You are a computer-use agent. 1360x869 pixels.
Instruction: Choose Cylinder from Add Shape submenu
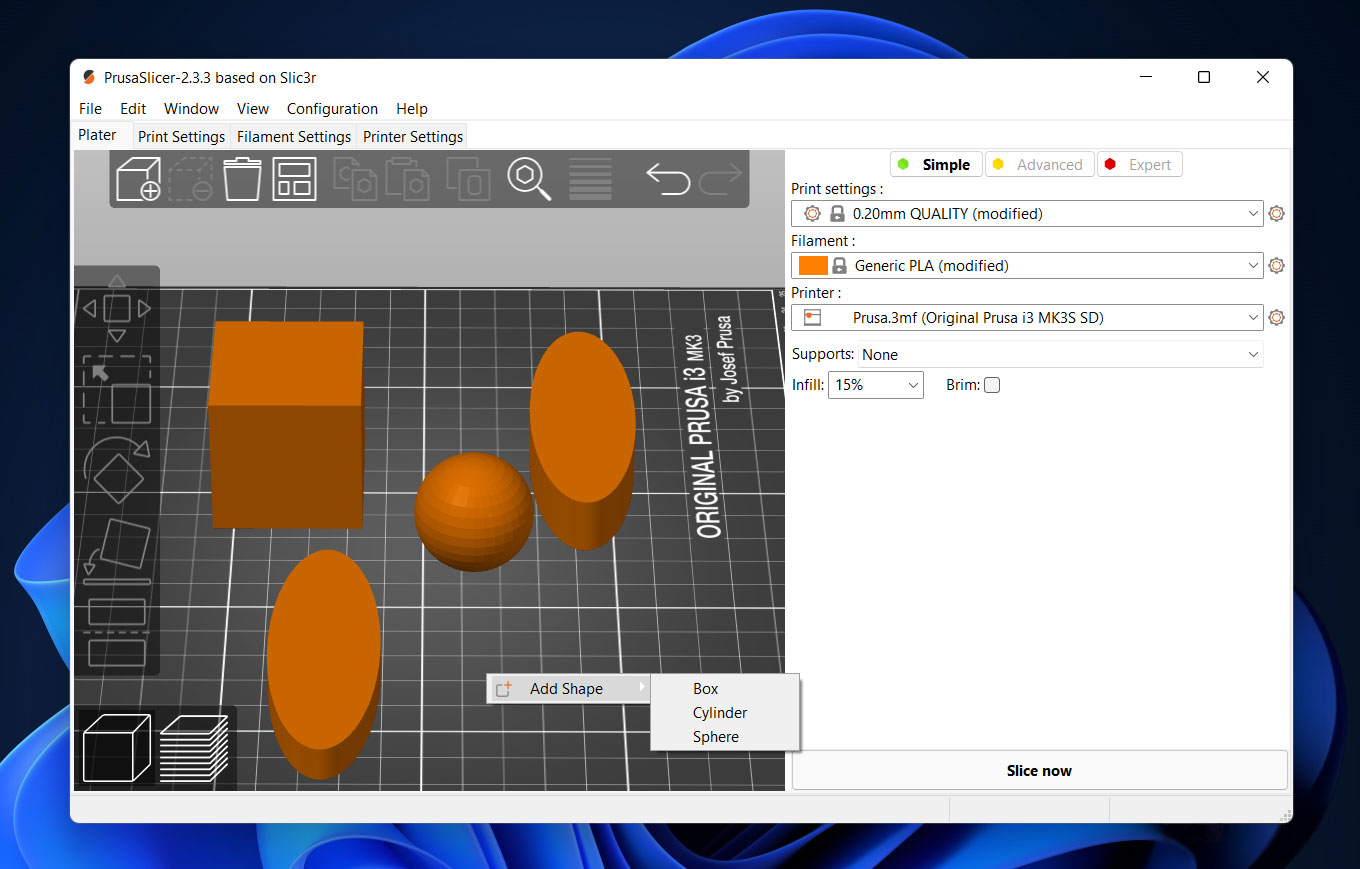point(720,713)
